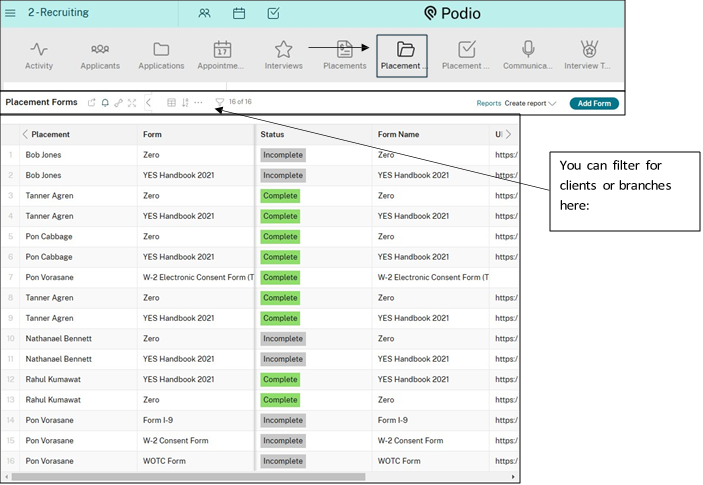
Task: Click Complete status in row 8
Action: [280, 298]
